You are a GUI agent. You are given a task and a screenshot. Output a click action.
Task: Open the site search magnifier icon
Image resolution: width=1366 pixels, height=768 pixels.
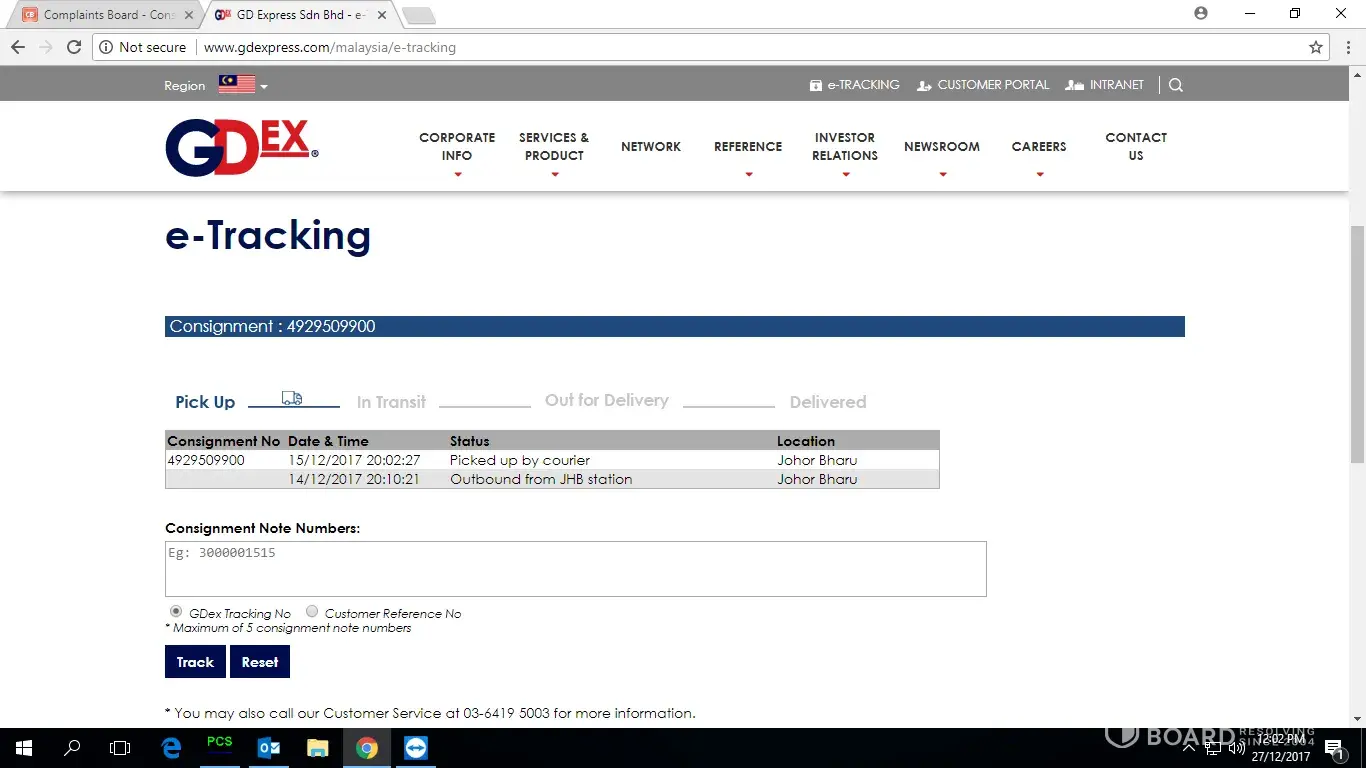[1176, 85]
